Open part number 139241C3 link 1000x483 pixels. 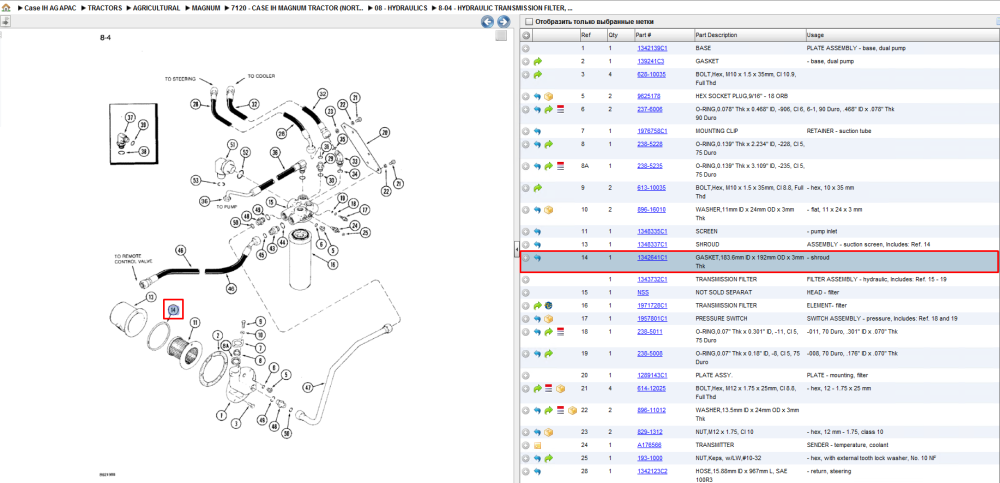651,62
